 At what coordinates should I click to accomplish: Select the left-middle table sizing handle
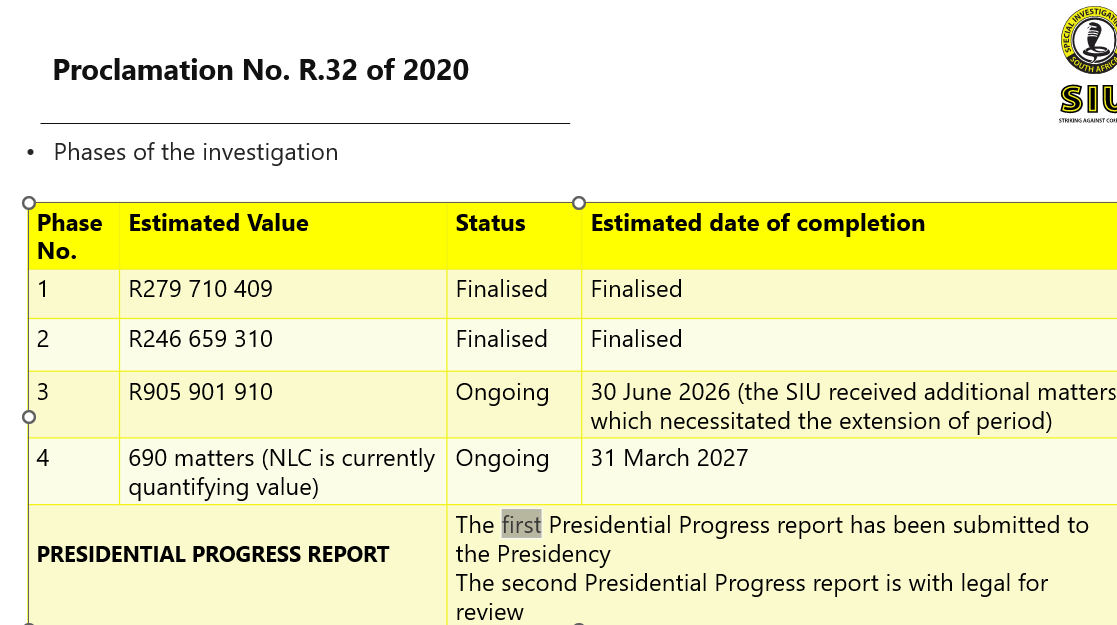coord(29,417)
